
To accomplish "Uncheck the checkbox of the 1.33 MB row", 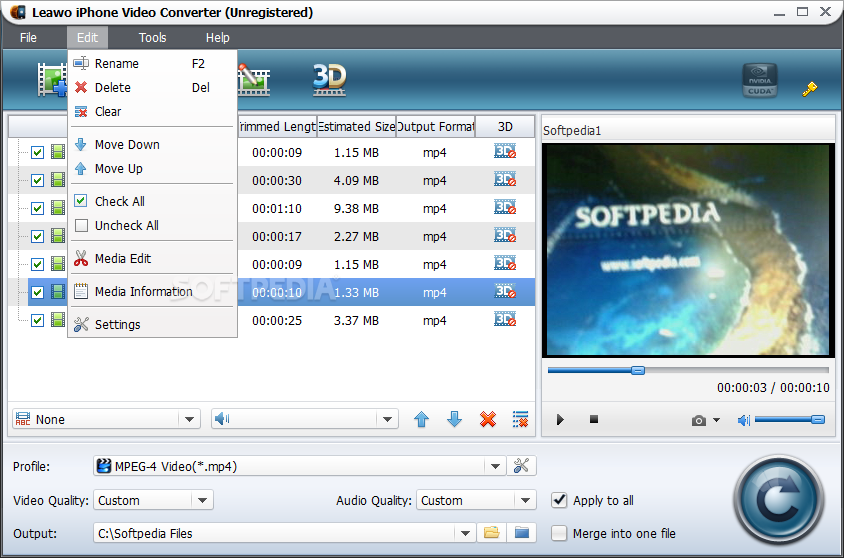I will [x=37, y=292].
